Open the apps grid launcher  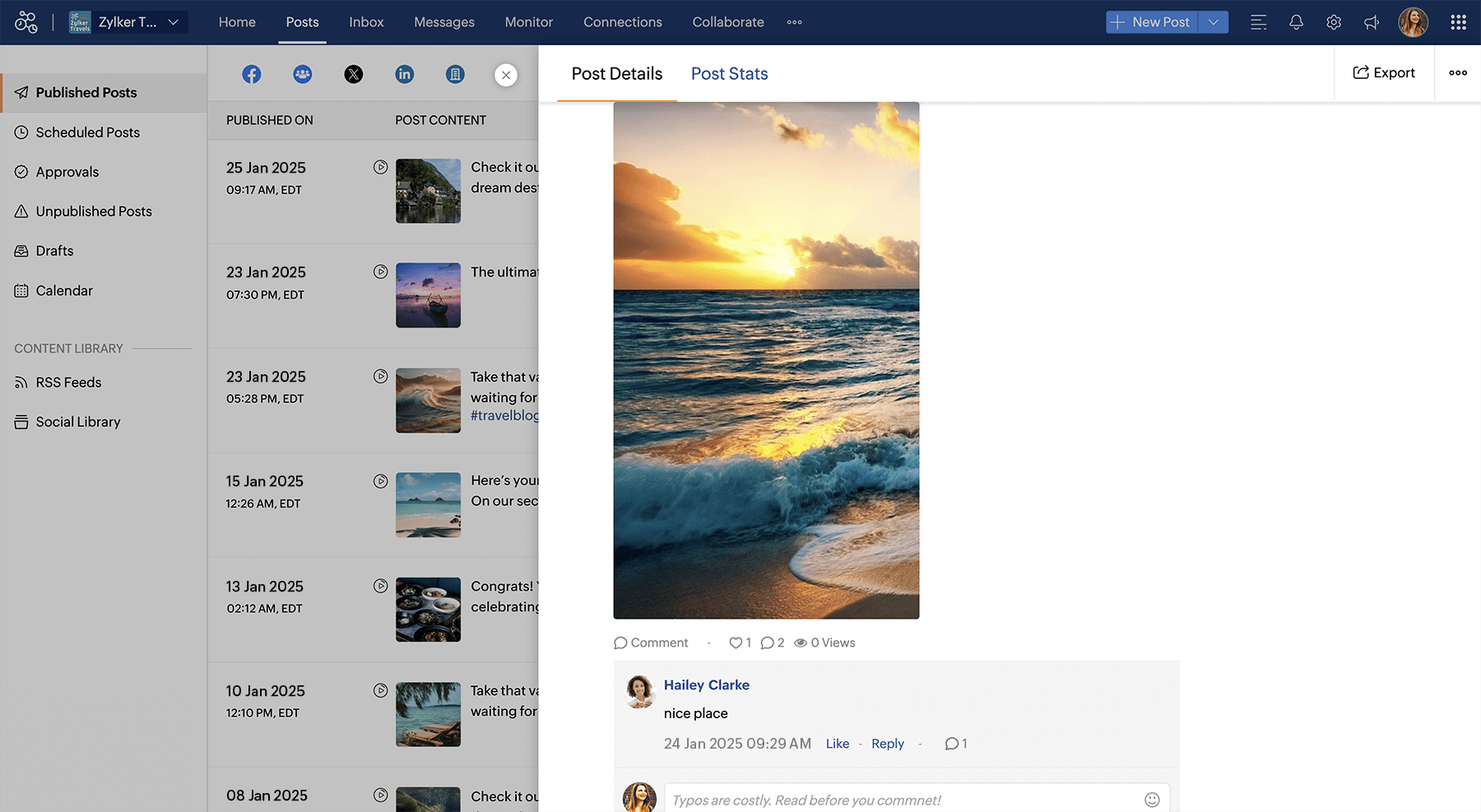1458,22
